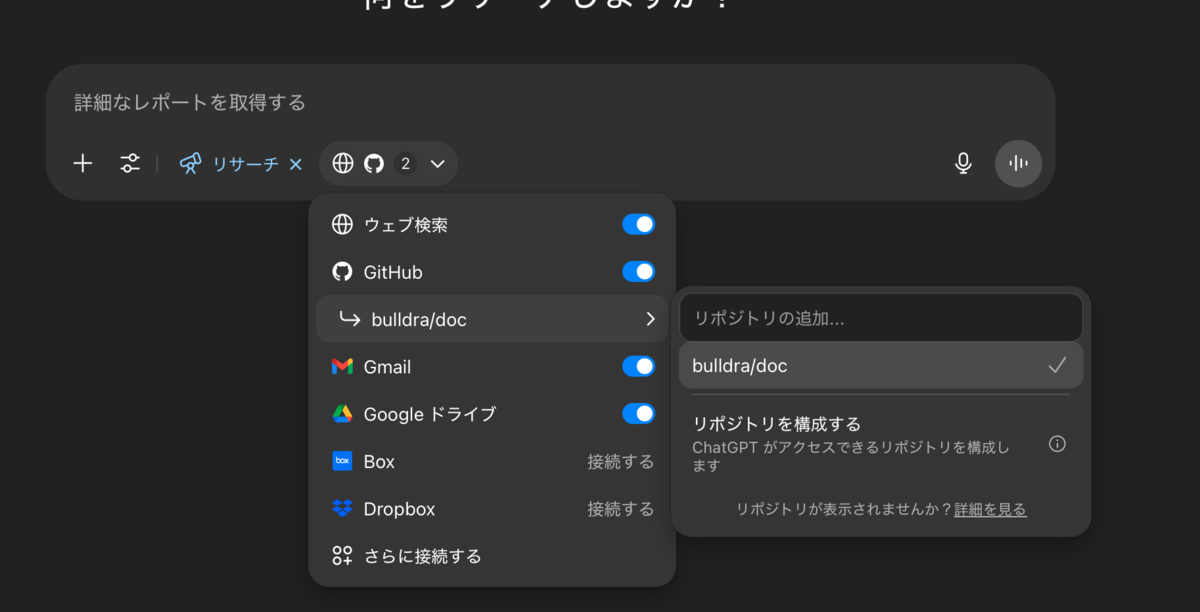Toggle the Web search switch

639,224
